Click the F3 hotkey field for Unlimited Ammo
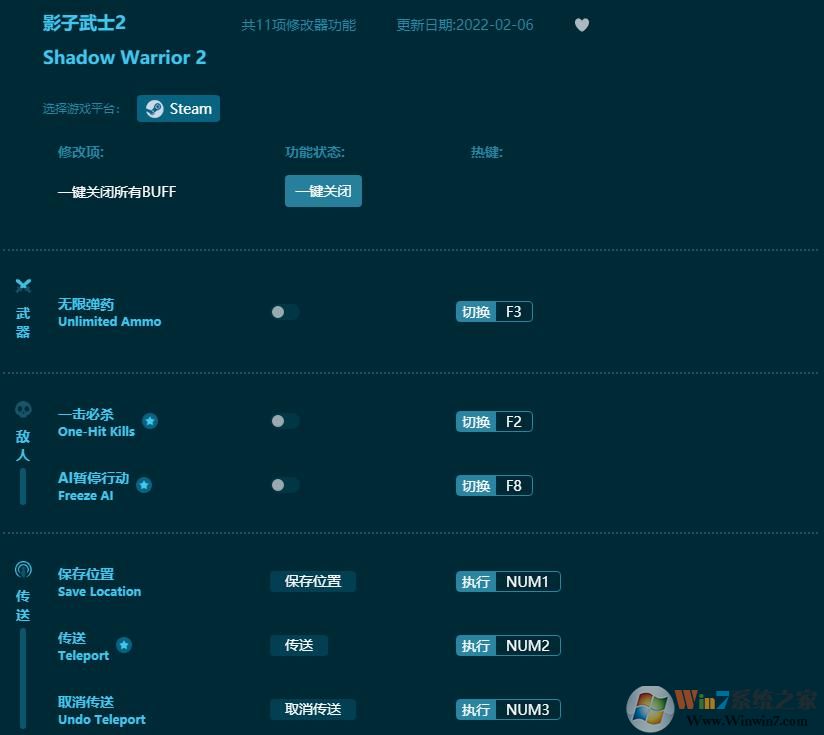The height and width of the screenshot is (735, 824). 514,311
